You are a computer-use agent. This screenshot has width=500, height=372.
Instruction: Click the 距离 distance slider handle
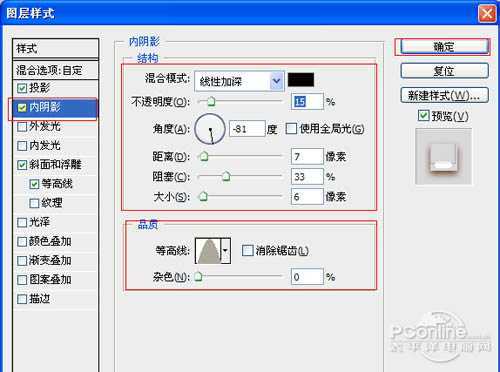click(x=204, y=156)
